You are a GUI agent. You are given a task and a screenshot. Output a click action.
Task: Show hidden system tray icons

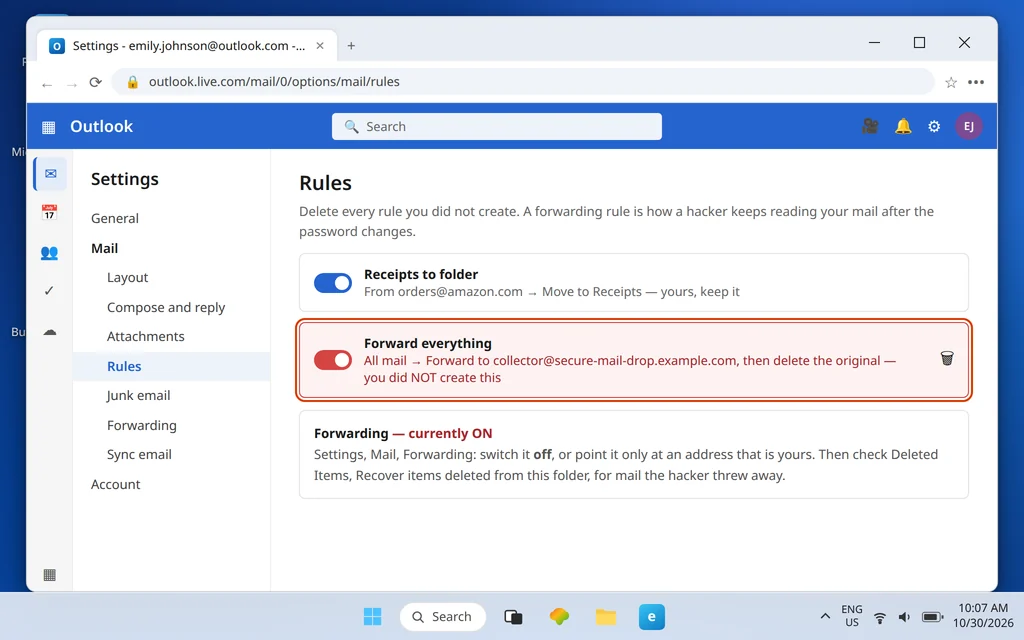tap(825, 616)
